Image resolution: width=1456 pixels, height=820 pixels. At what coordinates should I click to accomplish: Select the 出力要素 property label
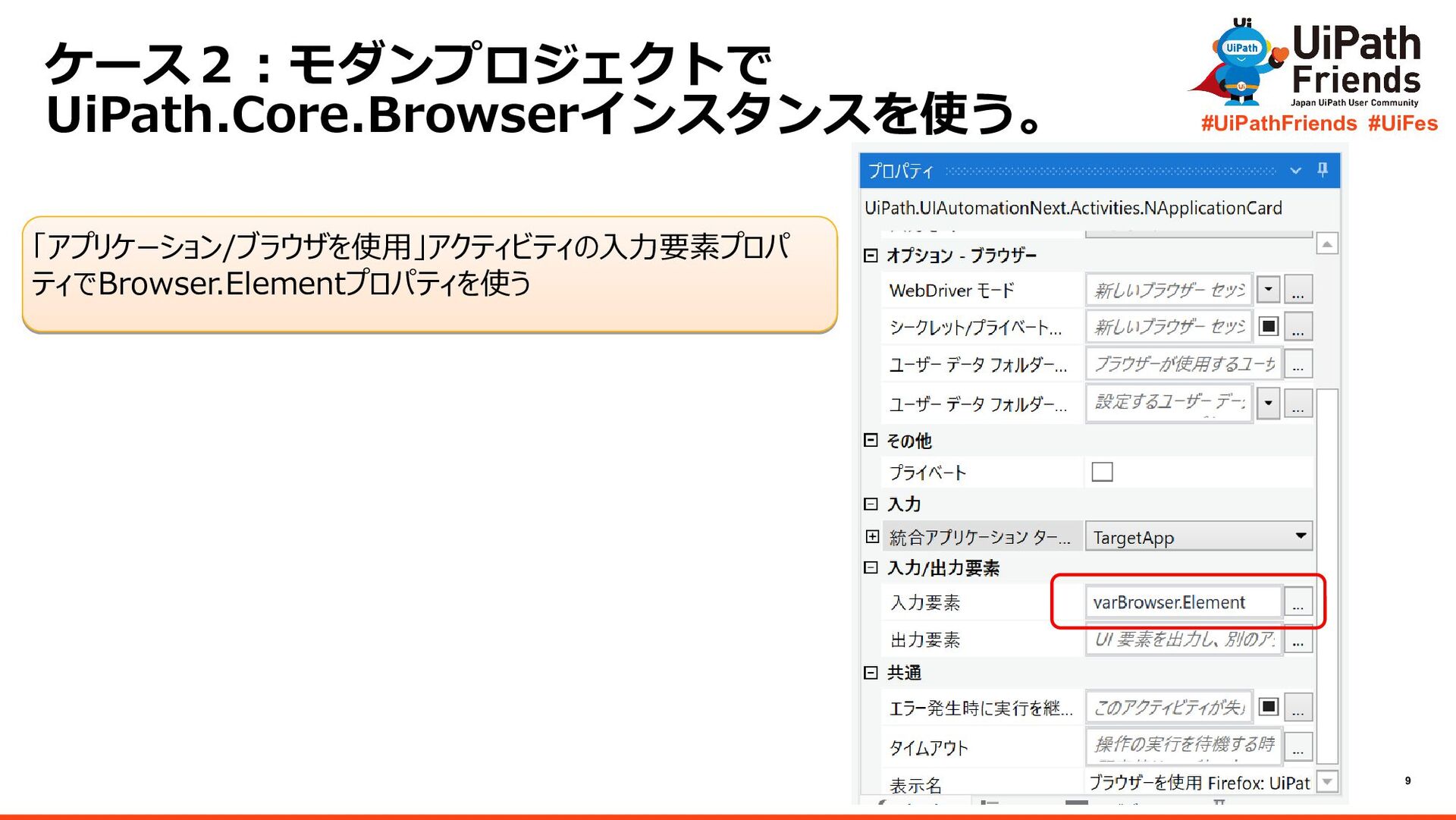[925, 640]
